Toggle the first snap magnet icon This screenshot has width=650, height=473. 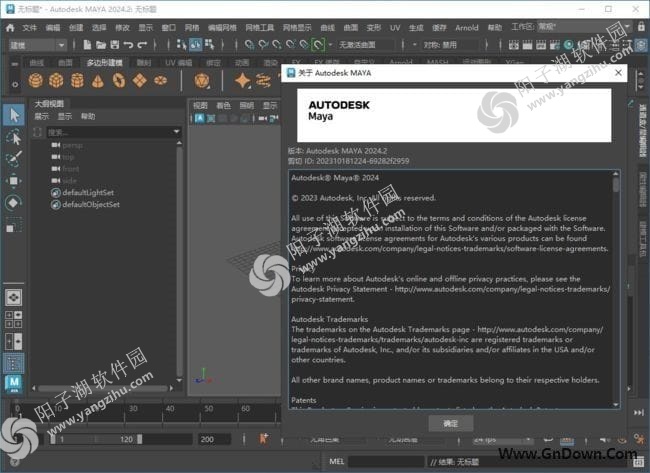[x=249, y=44]
